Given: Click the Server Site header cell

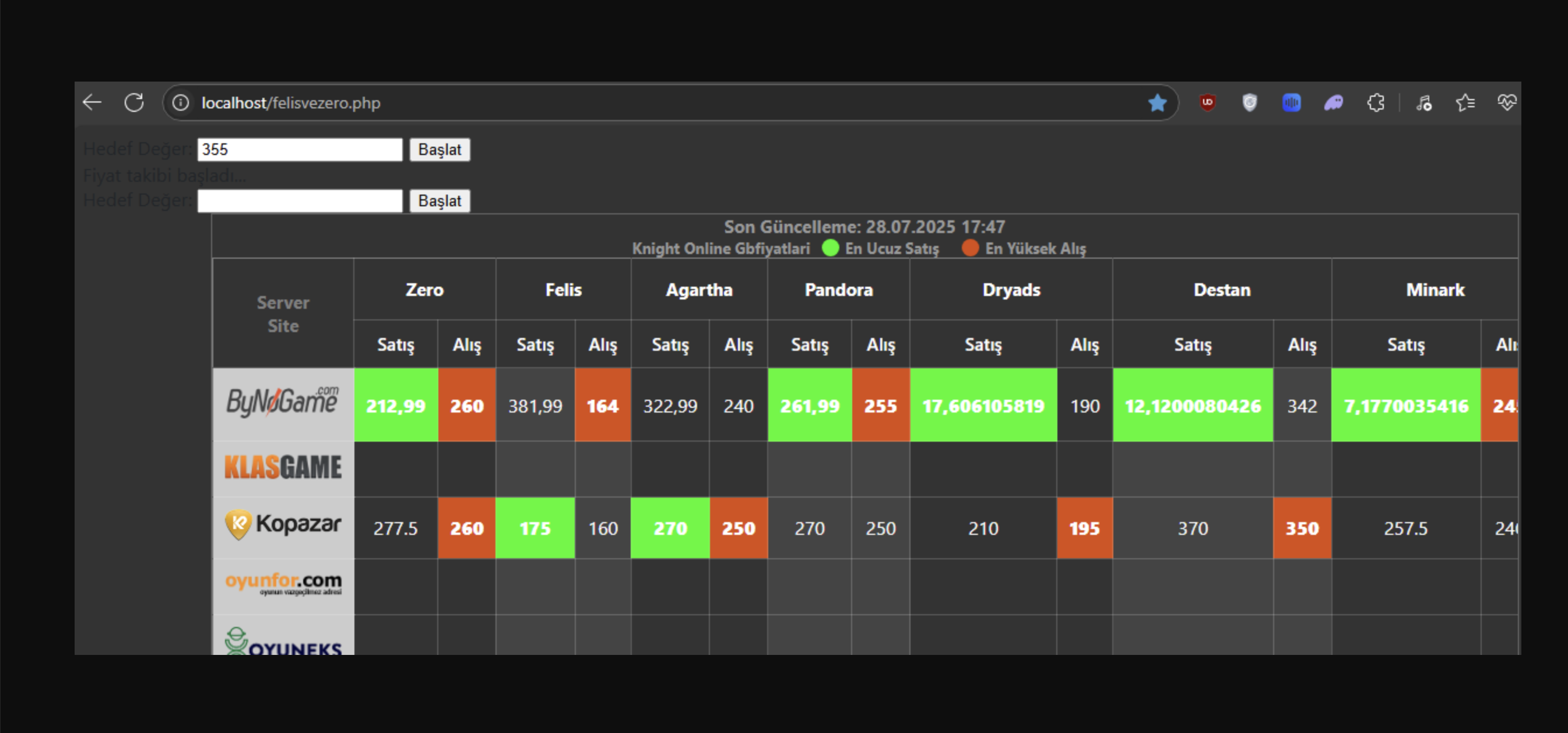Looking at the screenshot, I should tap(283, 314).
